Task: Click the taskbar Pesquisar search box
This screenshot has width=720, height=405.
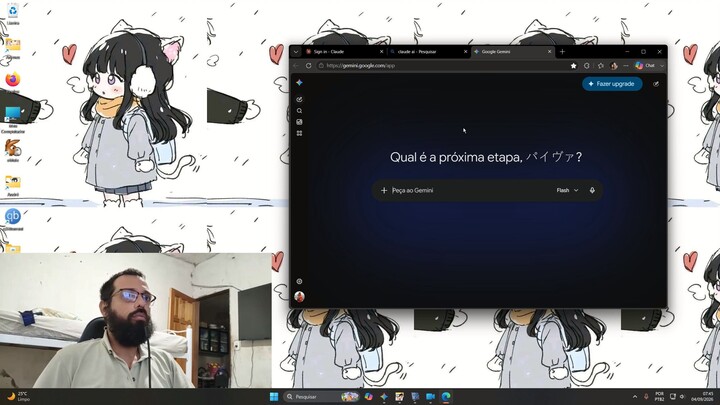Action: [x=321, y=396]
